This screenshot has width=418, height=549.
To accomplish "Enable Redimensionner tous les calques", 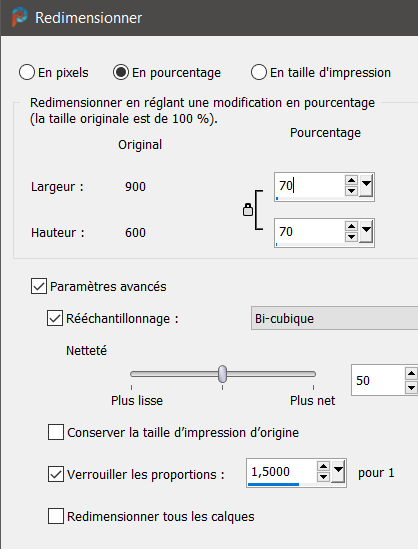I will tap(56, 516).
